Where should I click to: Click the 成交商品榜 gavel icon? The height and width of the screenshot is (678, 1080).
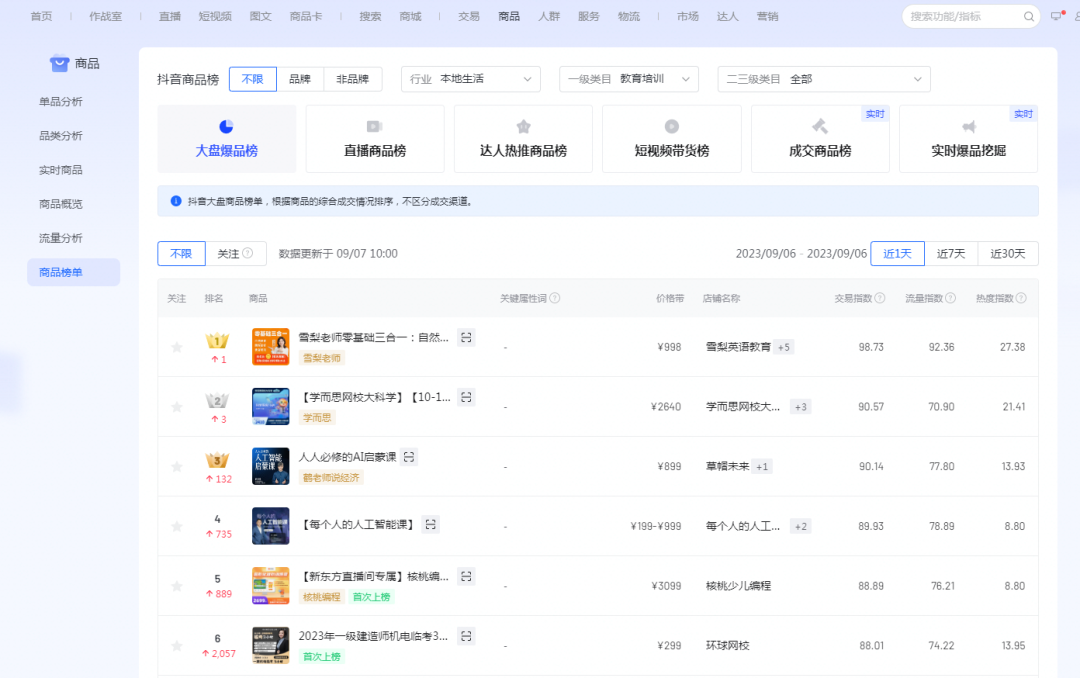(x=820, y=127)
